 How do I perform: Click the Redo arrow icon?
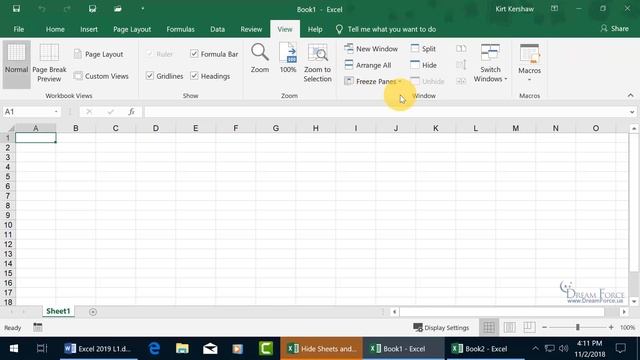(x=67, y=9)
